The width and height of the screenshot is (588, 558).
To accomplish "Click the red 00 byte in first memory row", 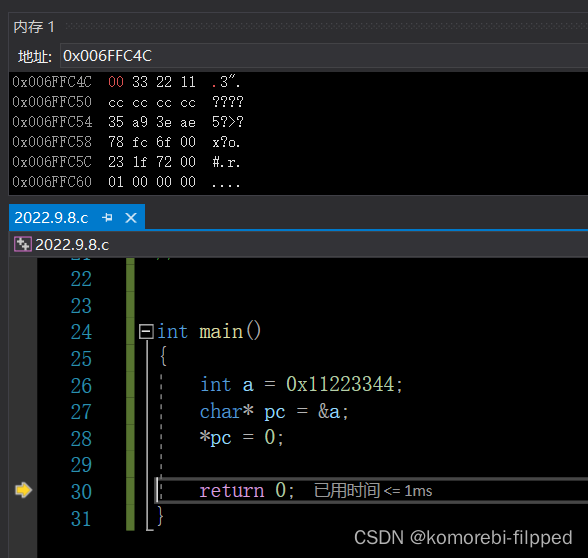I will pos(116,82).
